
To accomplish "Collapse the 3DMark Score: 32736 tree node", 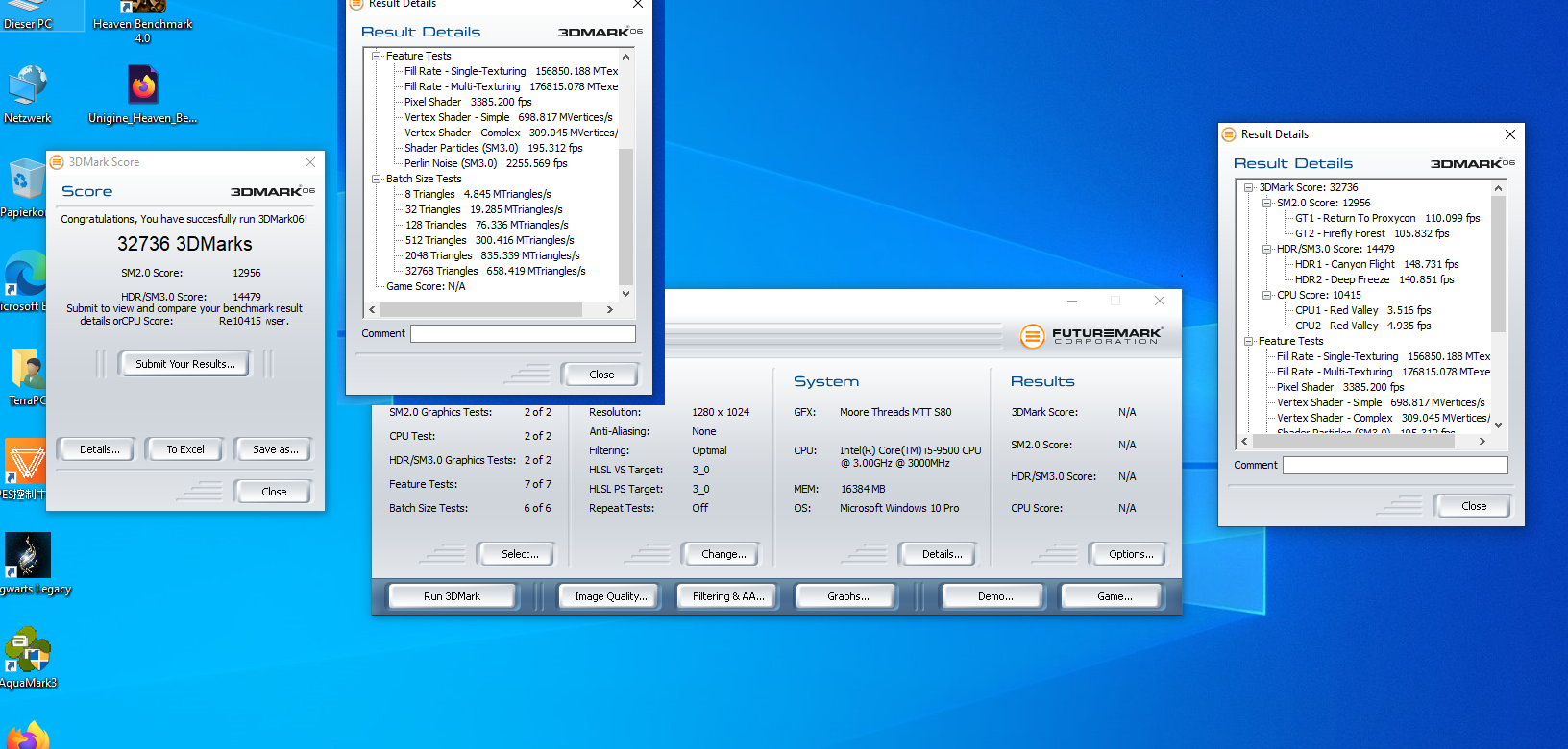I will click(x=1249, y=187).
